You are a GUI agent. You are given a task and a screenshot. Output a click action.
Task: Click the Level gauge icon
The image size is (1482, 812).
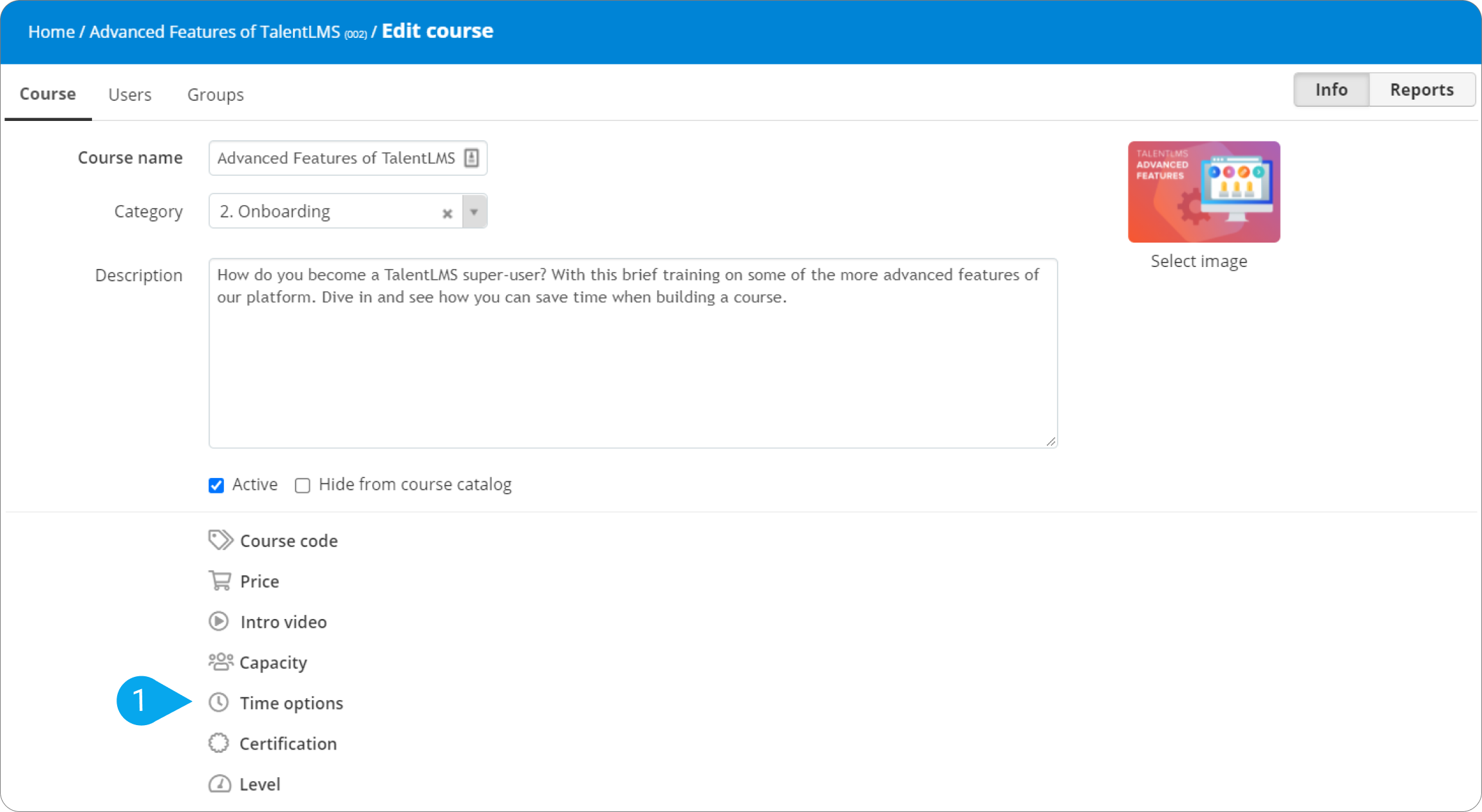pos(220,784)
